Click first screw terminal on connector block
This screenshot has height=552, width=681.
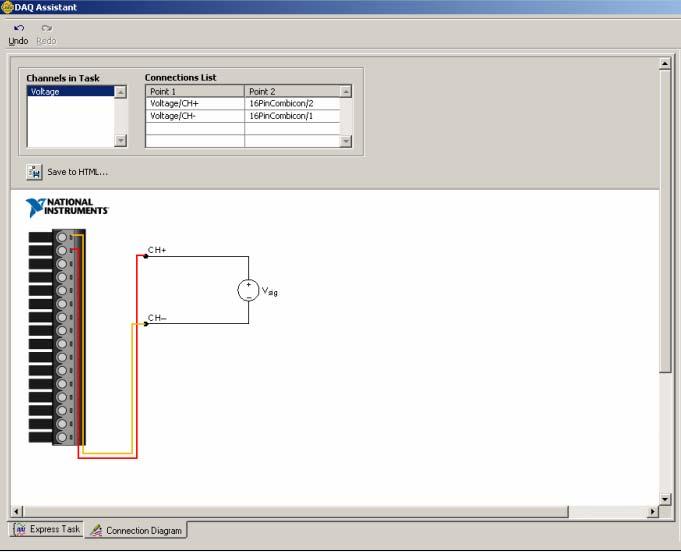(62, 237)
